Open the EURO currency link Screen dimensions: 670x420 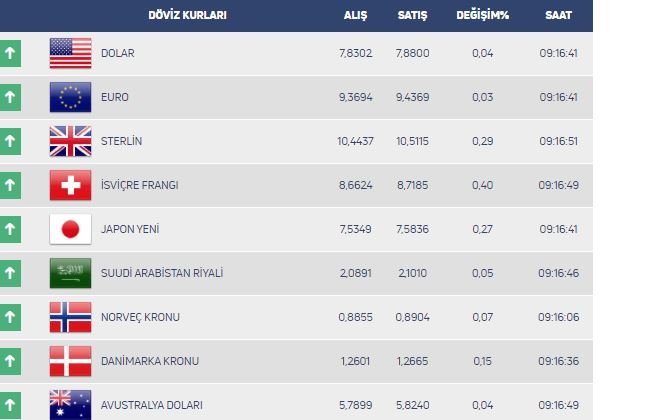point(115,97)
